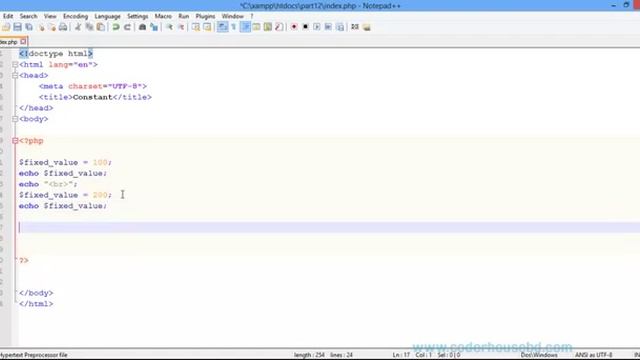The width and height of the screenshot is (640, 360).
Task: Click the line '$fixed_value = 200;'
Action: click(65, 195)
